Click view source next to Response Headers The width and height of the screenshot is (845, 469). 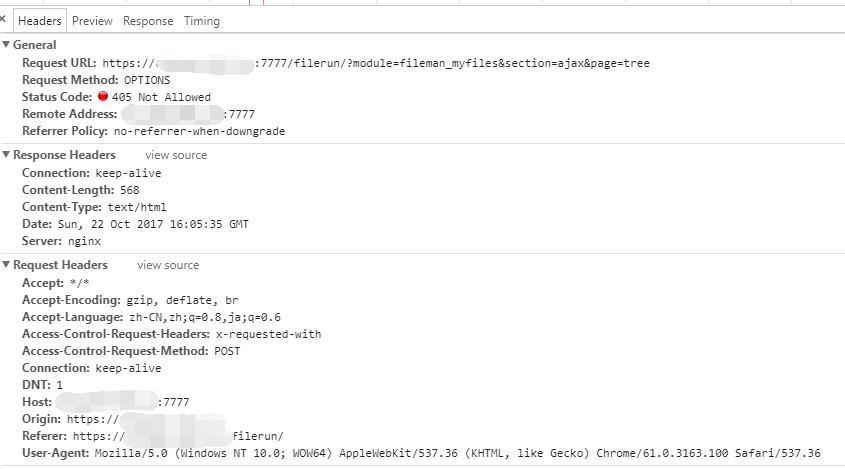click(176, 155)
